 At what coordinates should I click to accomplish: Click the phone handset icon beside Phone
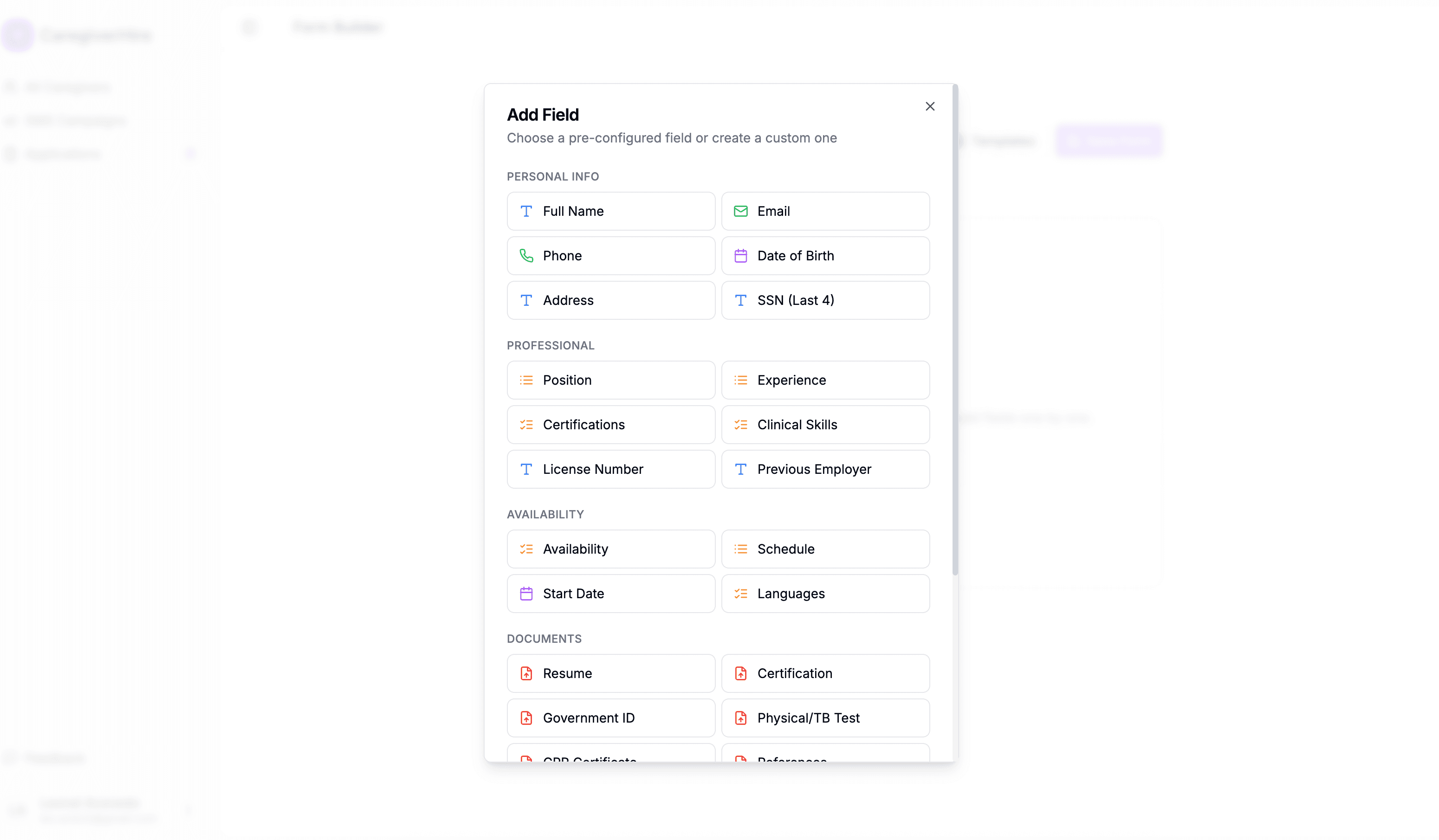point(526,255)
